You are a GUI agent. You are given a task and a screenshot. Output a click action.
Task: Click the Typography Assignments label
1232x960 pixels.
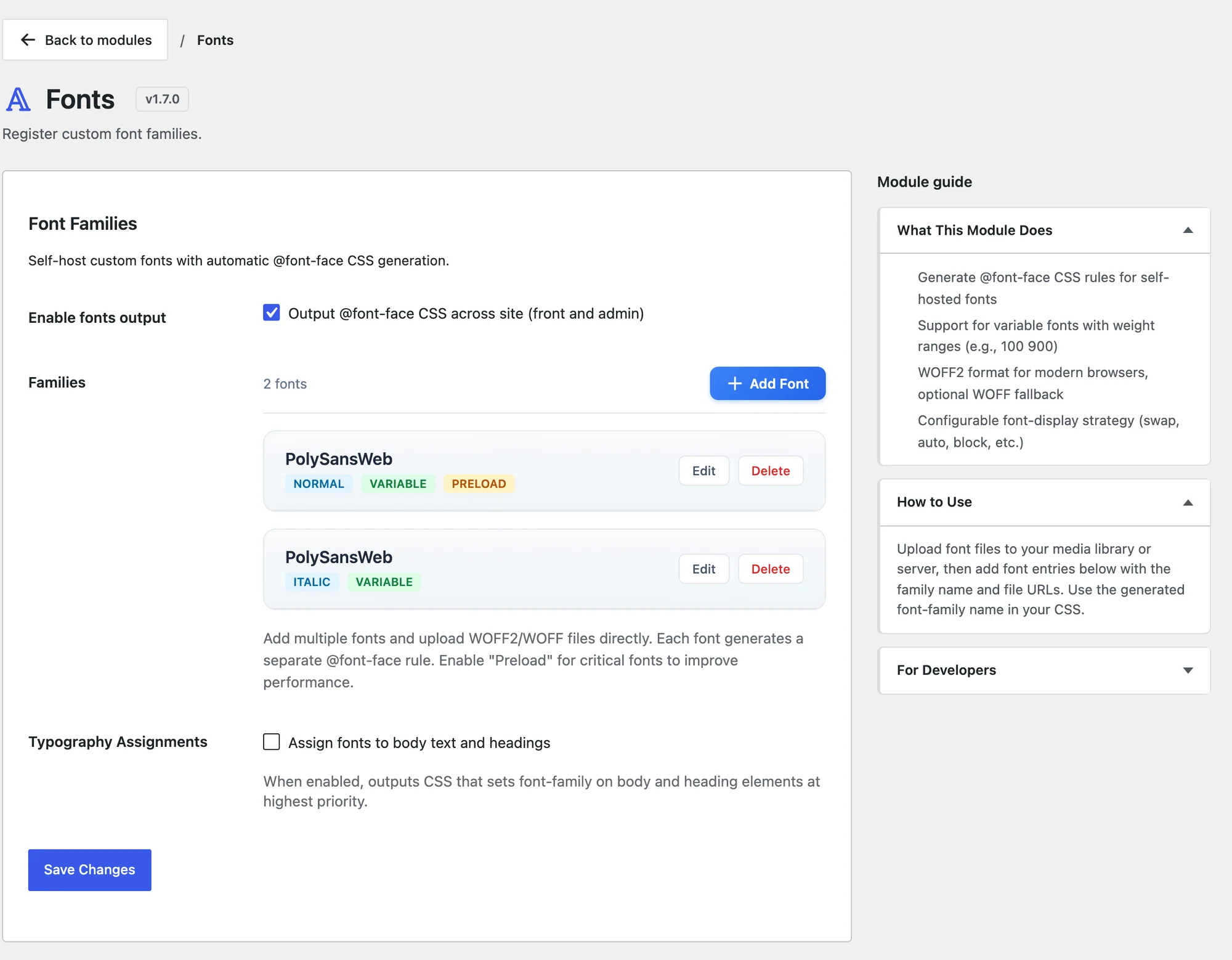coord(118,742)
